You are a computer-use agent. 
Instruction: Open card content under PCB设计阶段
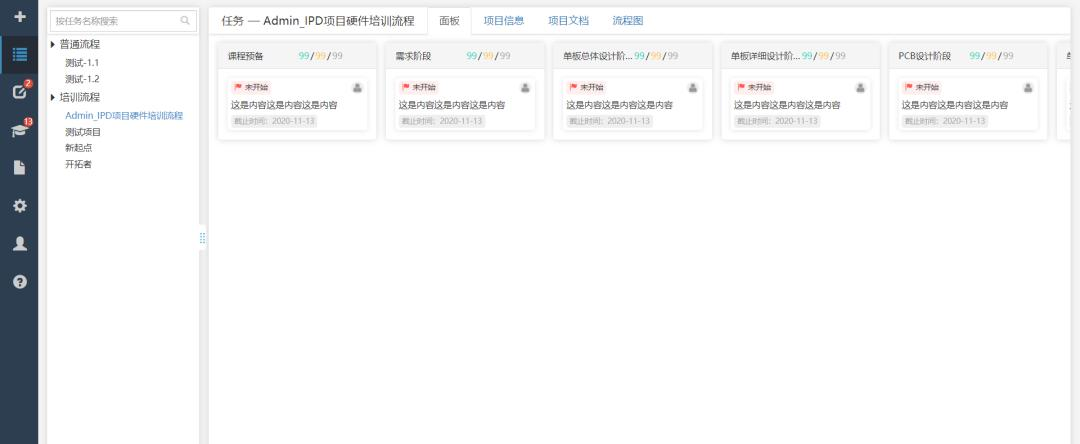[955, 105]
